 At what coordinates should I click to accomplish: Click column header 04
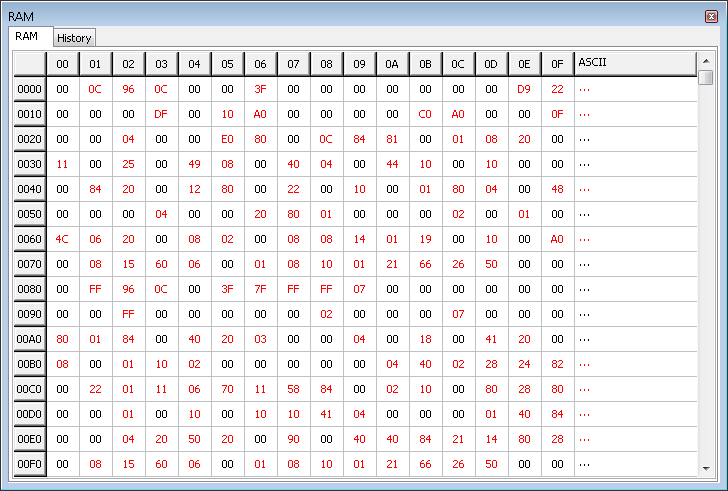coord(195,64)
